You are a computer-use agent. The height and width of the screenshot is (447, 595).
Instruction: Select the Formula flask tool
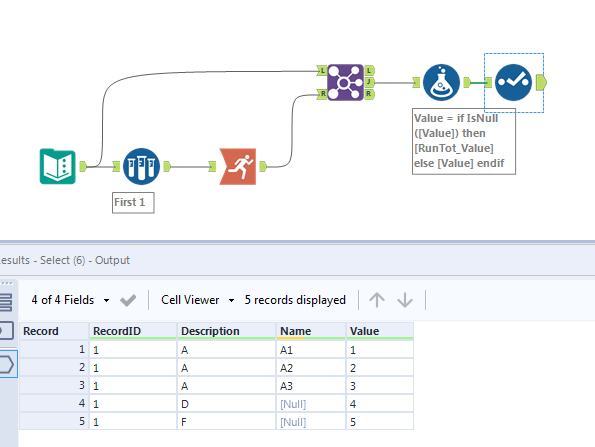[x=441, y=82]
